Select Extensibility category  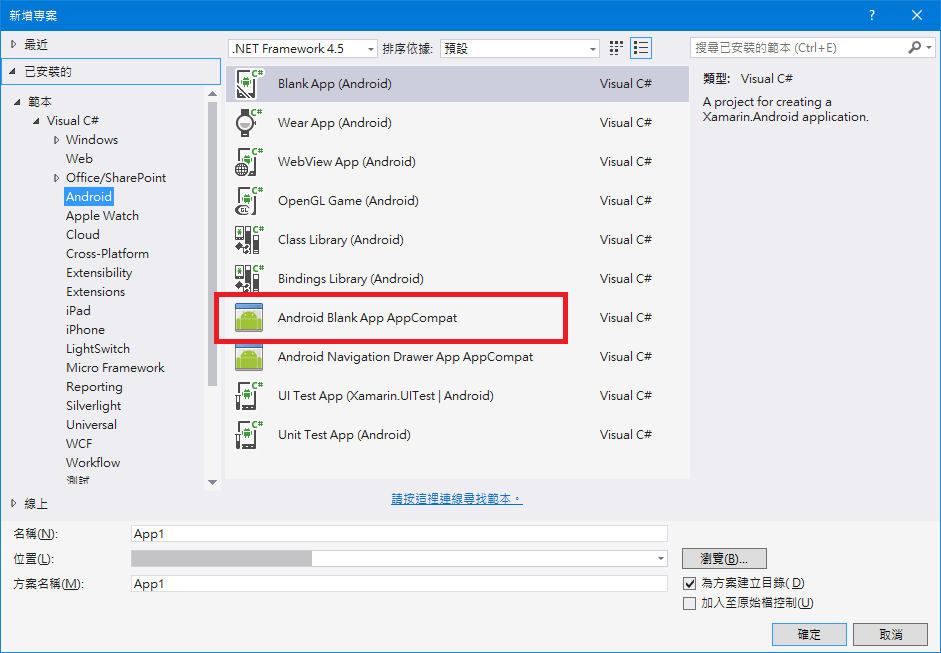99,273
